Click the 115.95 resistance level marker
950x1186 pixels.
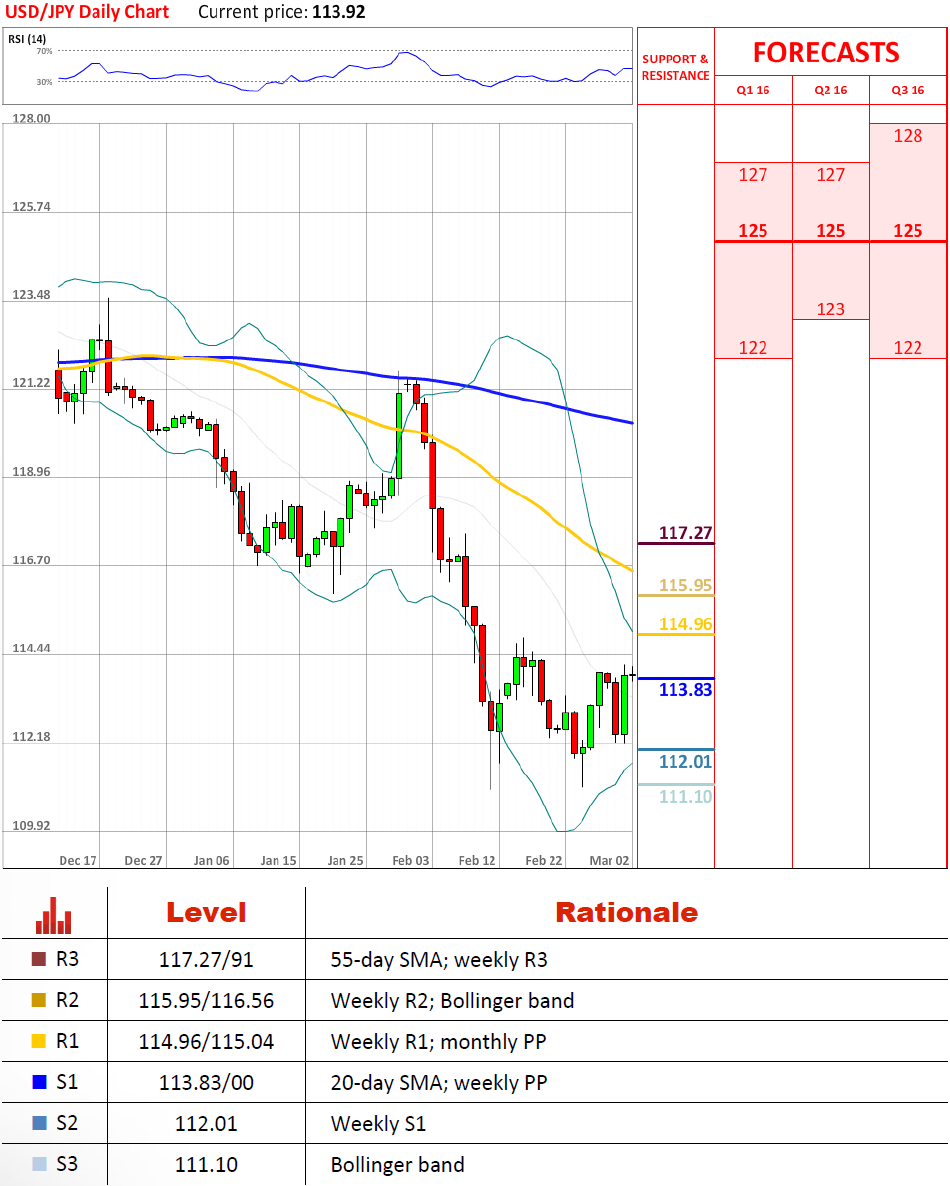[x=685, y=585]
